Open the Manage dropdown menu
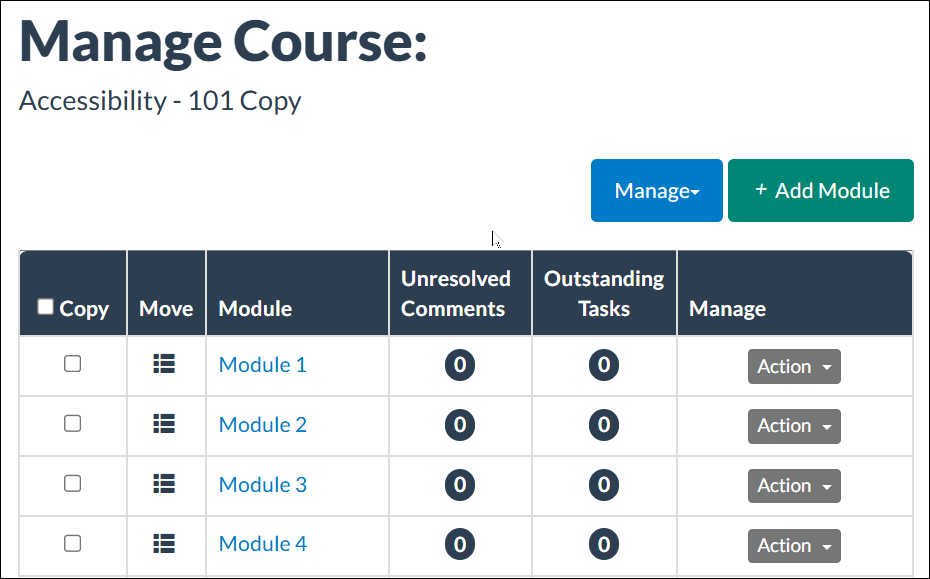 pyautogui.click(x=656, y=190)
